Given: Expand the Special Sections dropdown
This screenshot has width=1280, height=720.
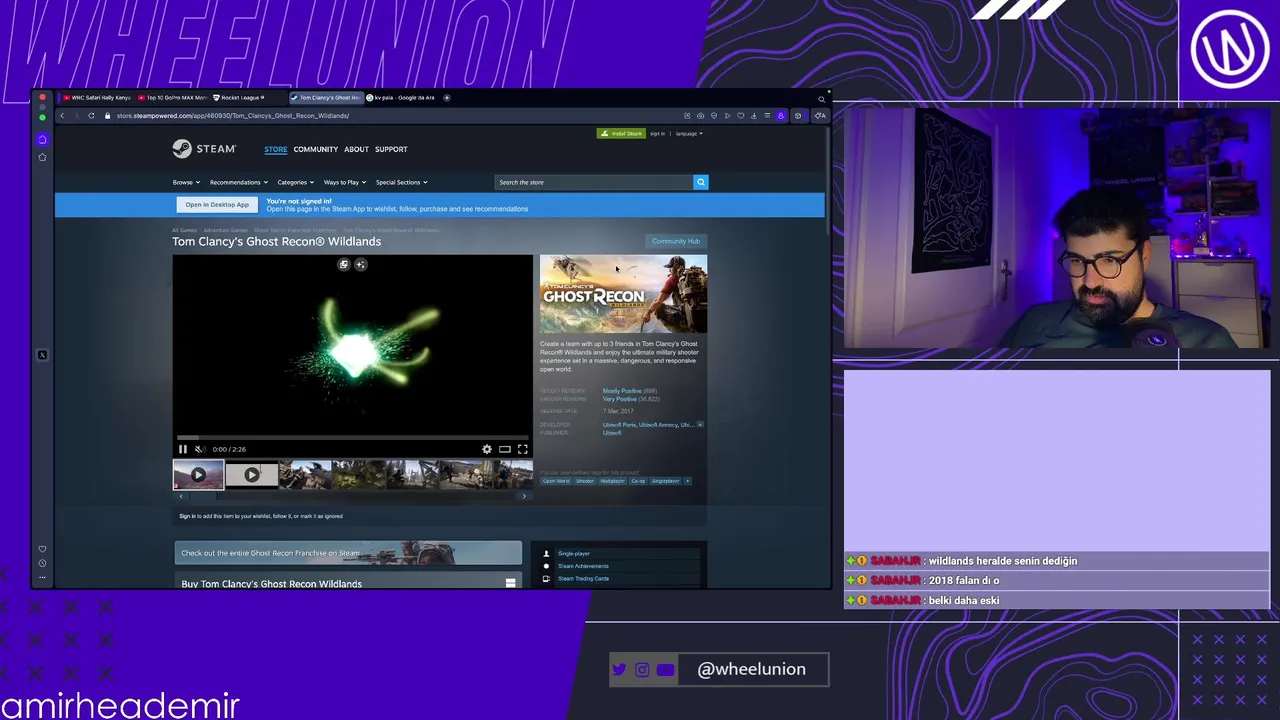Looking at the screenshot, I should pyautogui.click(x=402, y=182).
